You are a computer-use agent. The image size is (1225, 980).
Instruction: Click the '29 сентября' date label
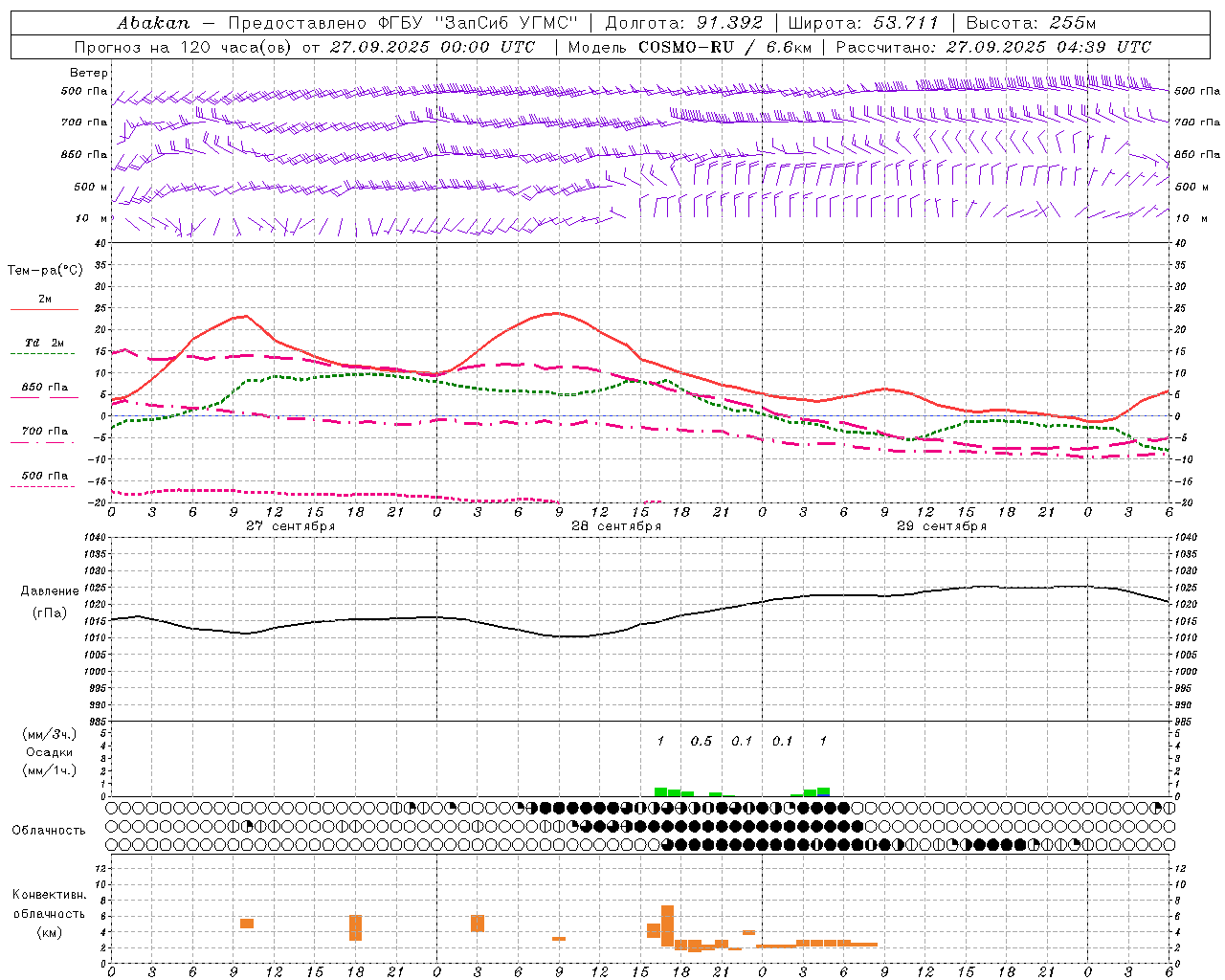tap(941, 526)
